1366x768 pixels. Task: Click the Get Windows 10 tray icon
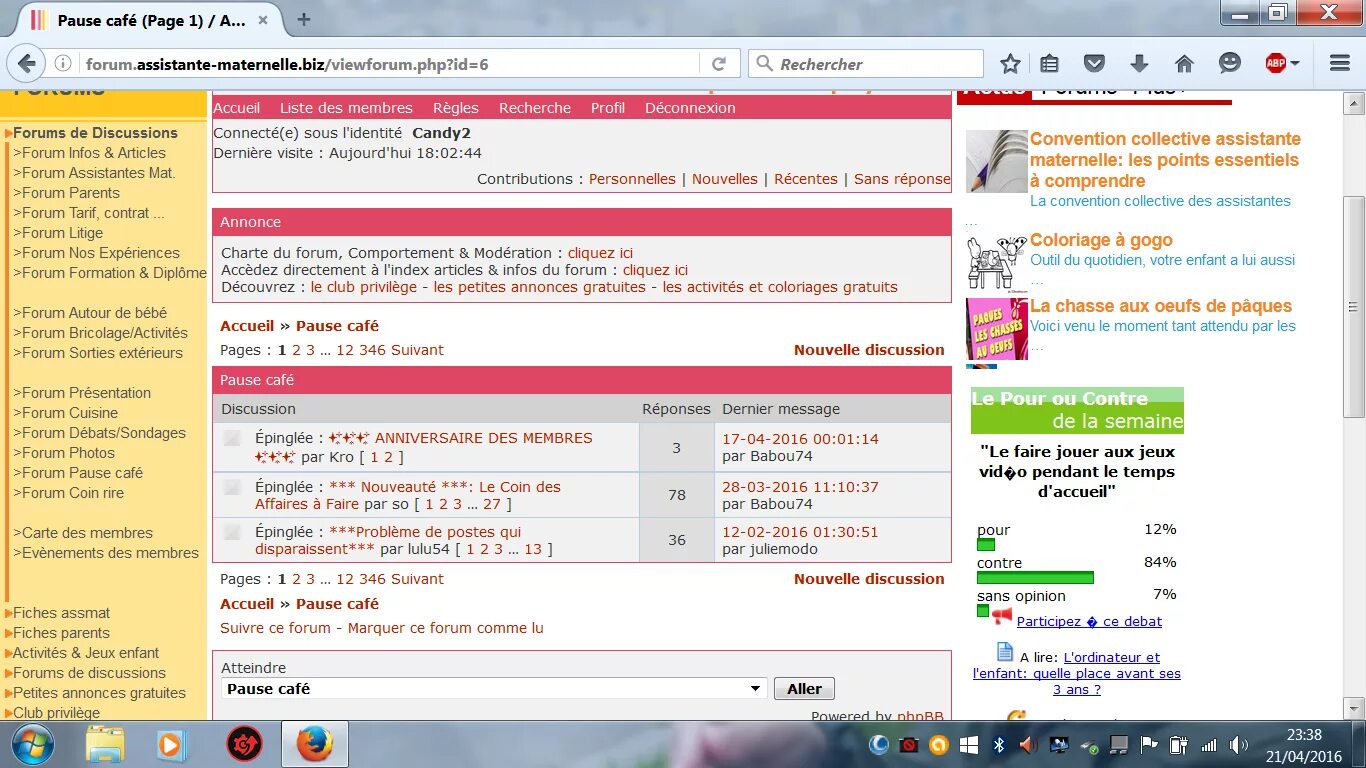[x=968, y=745]
